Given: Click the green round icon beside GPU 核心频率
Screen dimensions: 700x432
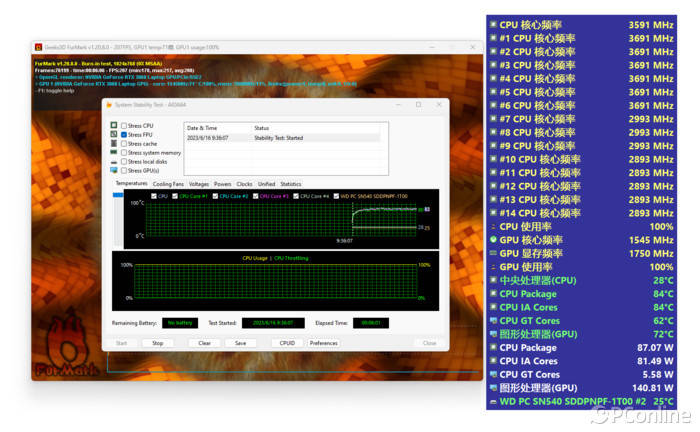Looking at the screenshot, I should coord(493,240).
